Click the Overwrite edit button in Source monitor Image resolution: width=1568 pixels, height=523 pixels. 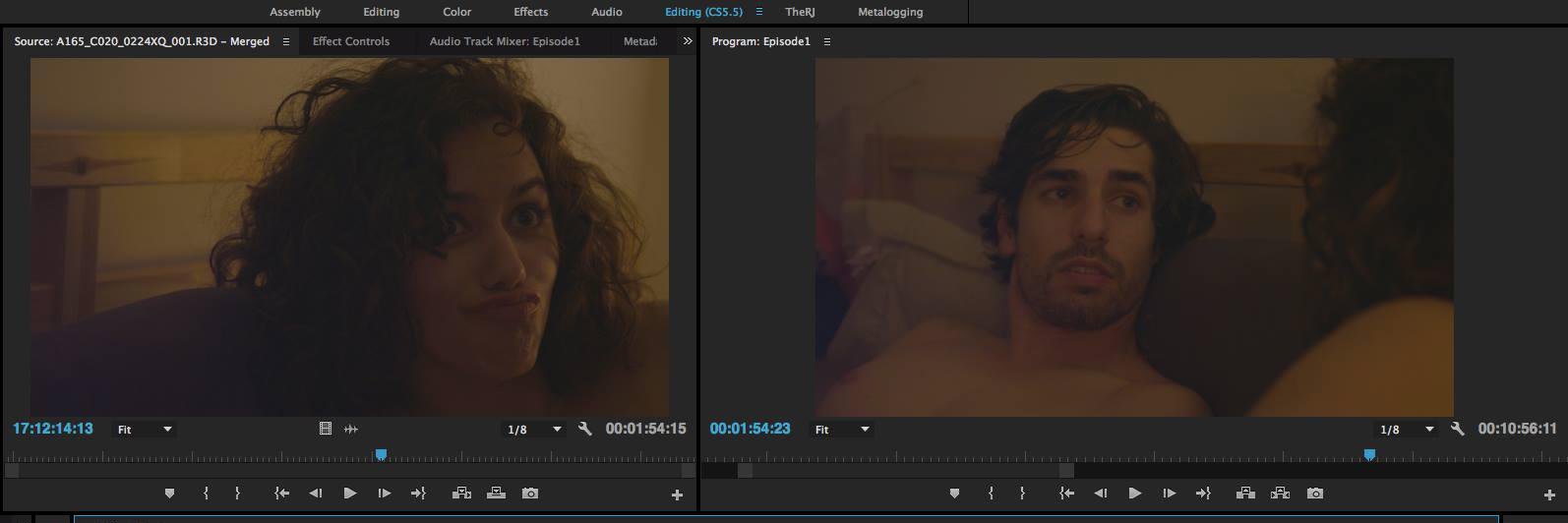pyautogui.click(x=496, y=494)
